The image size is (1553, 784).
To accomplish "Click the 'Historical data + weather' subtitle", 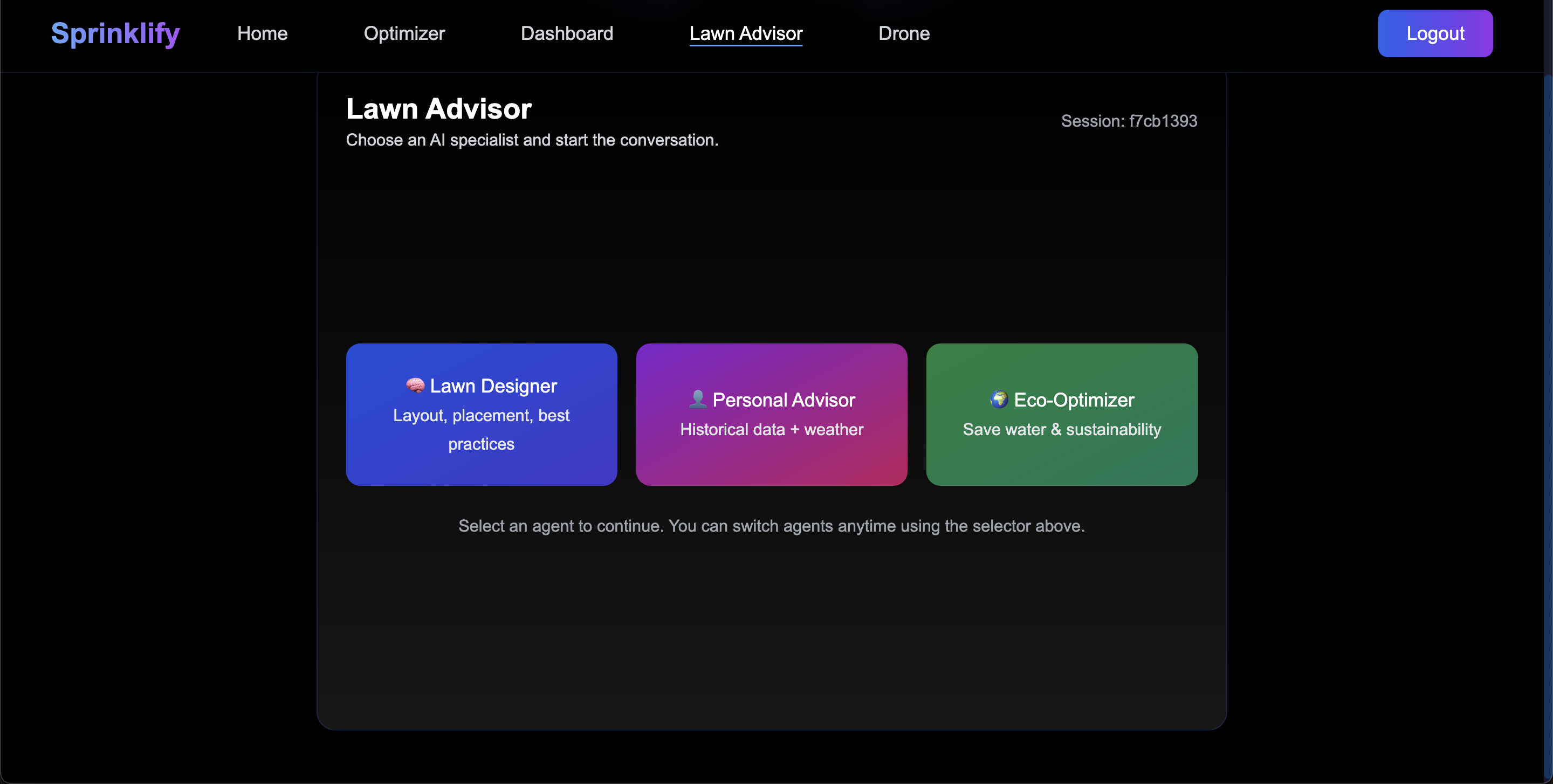I will 771,430.
